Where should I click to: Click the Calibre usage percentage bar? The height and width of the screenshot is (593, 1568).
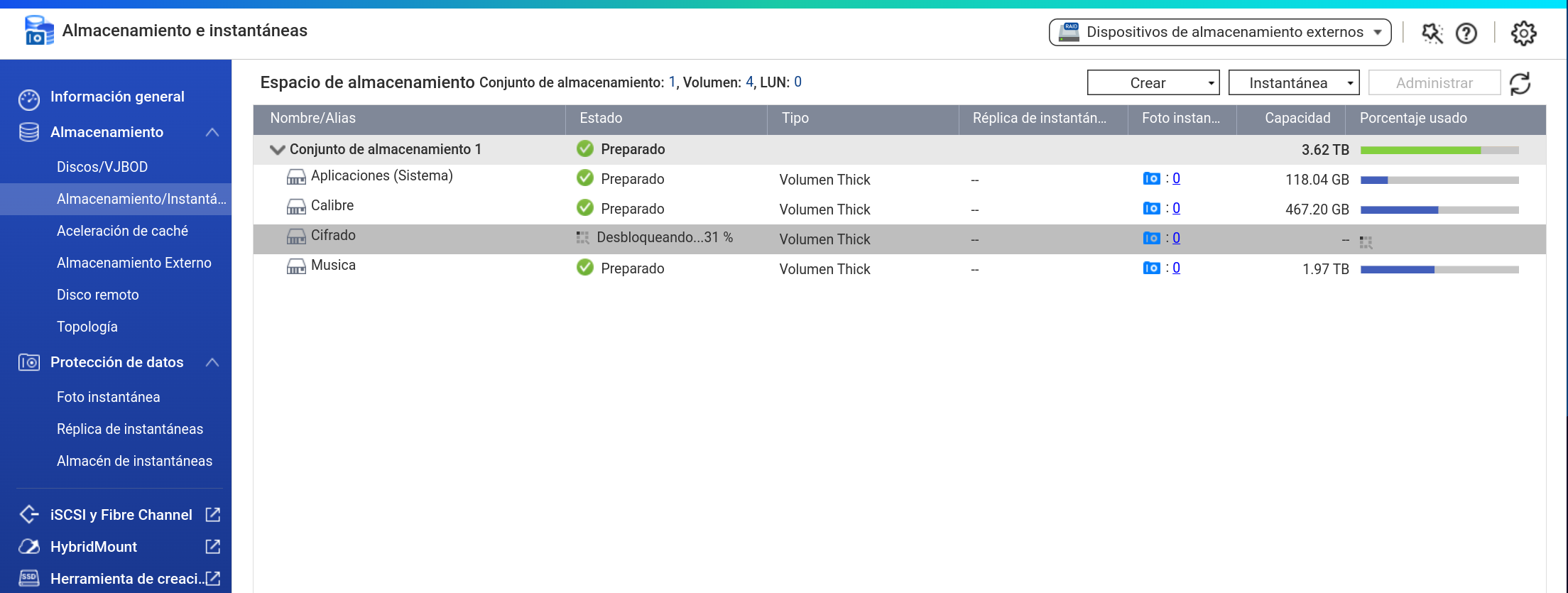pyautogui.click(x=1439, y=210)
